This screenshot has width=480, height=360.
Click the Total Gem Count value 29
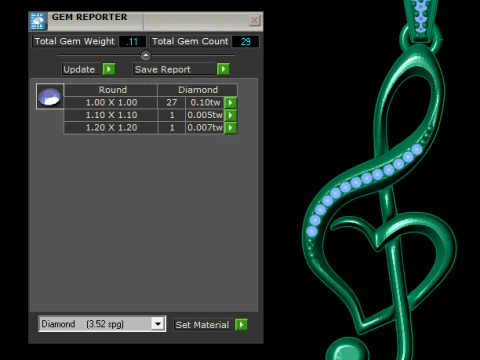click(245, 42)
